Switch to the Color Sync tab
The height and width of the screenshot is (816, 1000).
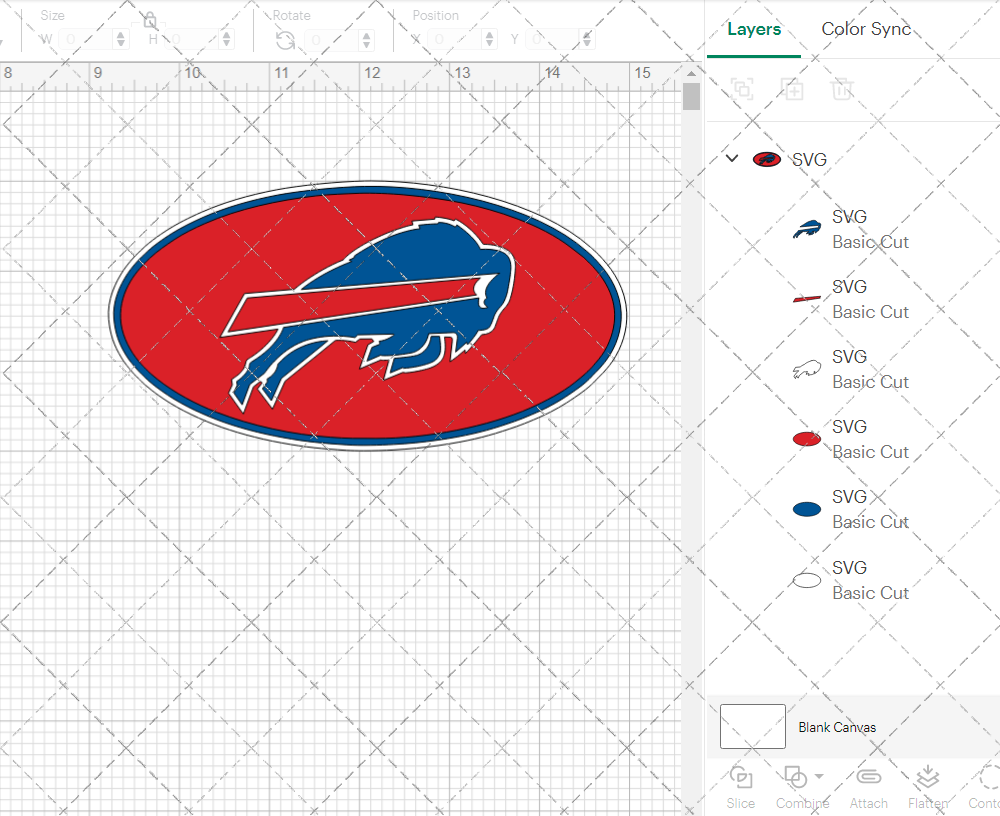866,29
